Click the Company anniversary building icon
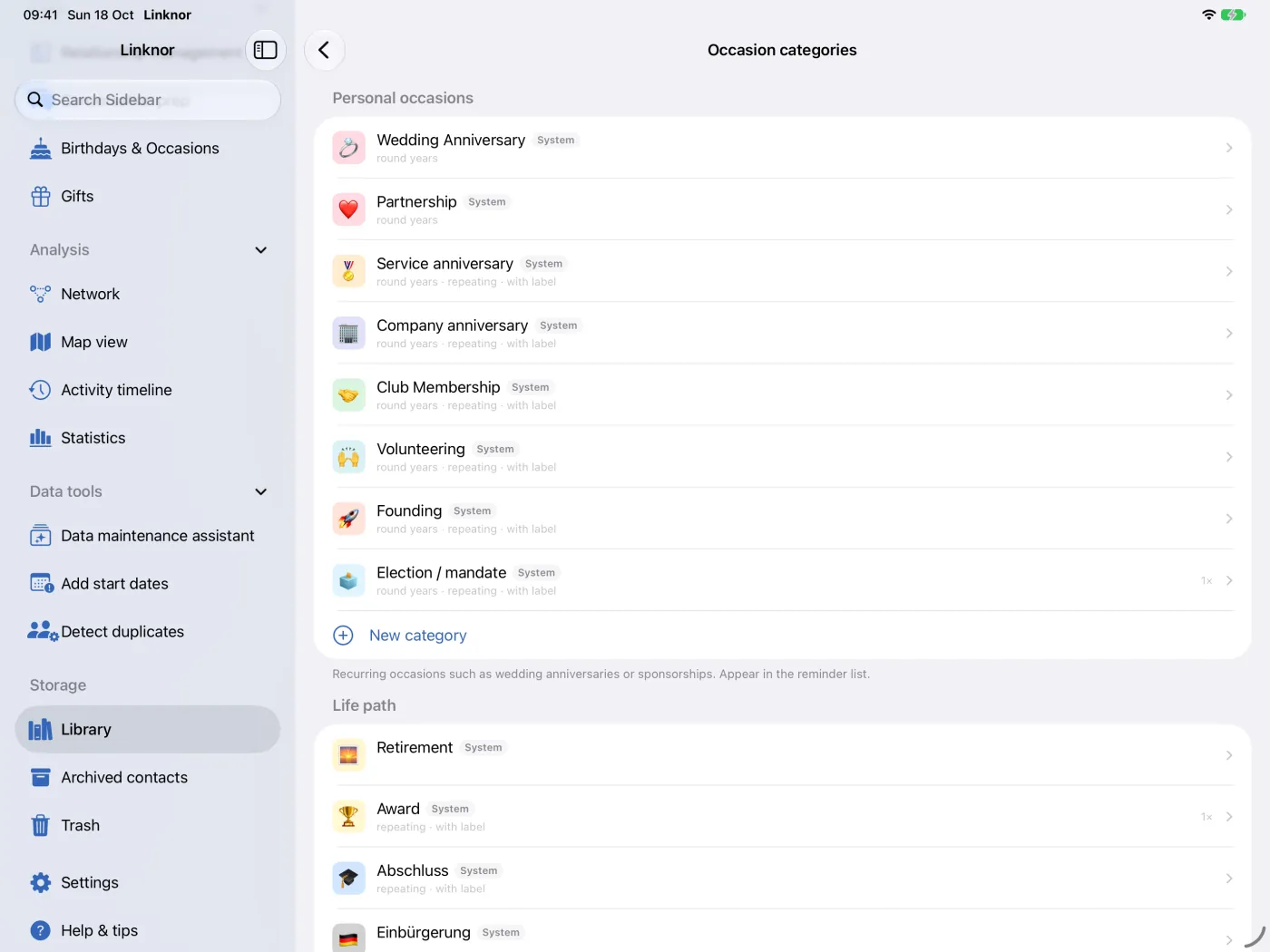Screen dimensions: 1270x952 348,333
